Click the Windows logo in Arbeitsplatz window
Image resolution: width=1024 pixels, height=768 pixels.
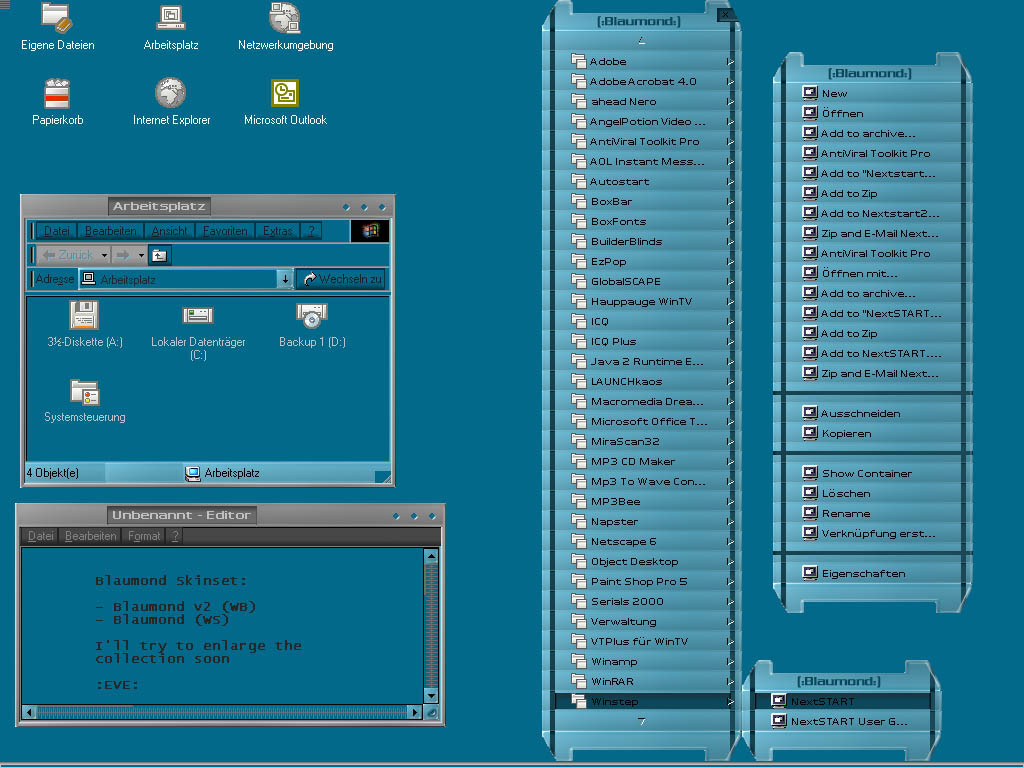(370, 231)
